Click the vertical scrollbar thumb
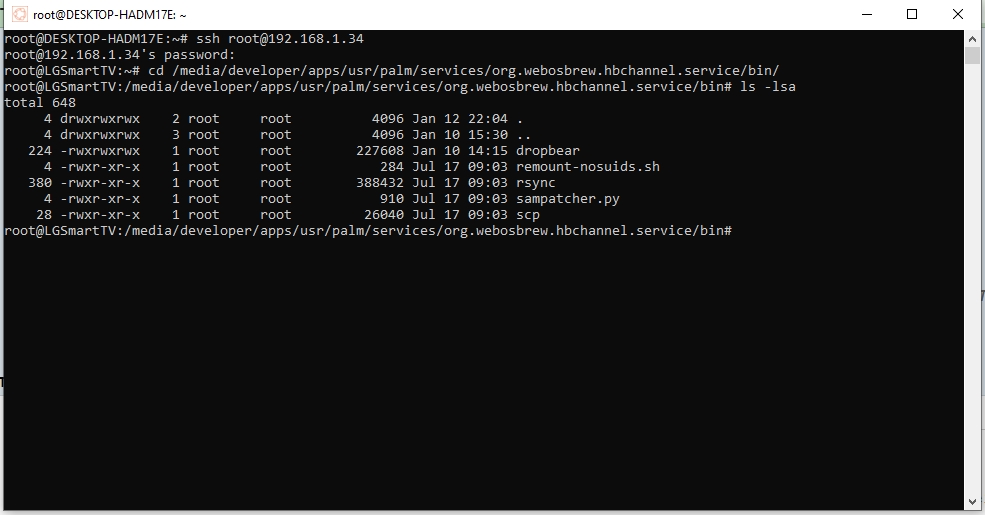Image resolution: width=985 pixels, height=515 pixels. [x=972, y=55]
